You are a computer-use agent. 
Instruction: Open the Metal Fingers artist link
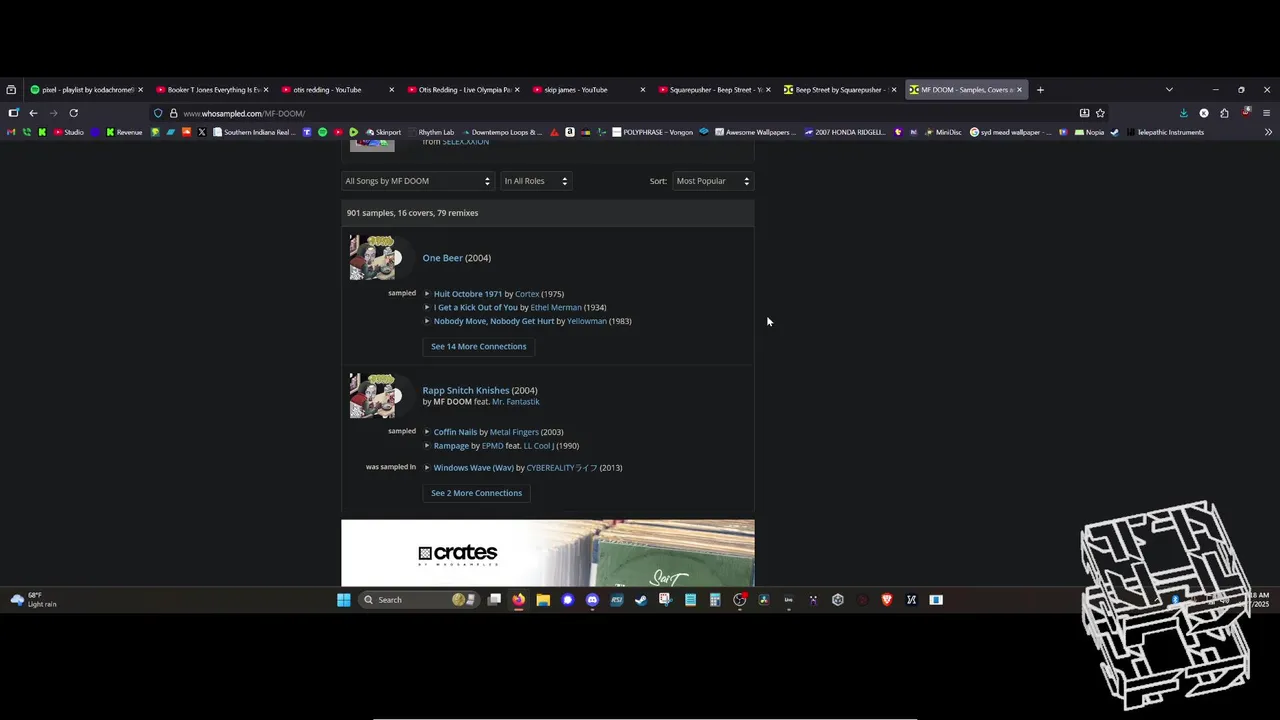click(x=514, y=432)
